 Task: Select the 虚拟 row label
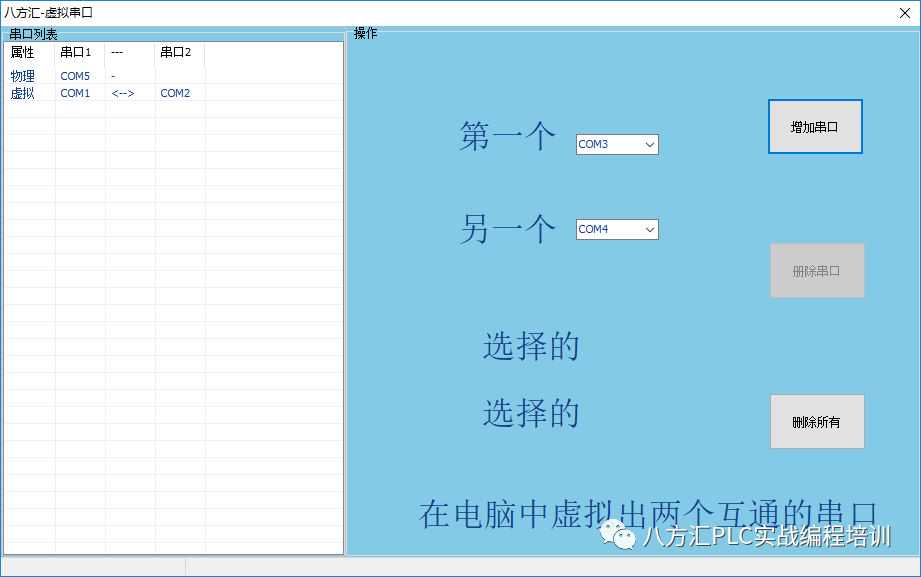[x=23, y=93]
